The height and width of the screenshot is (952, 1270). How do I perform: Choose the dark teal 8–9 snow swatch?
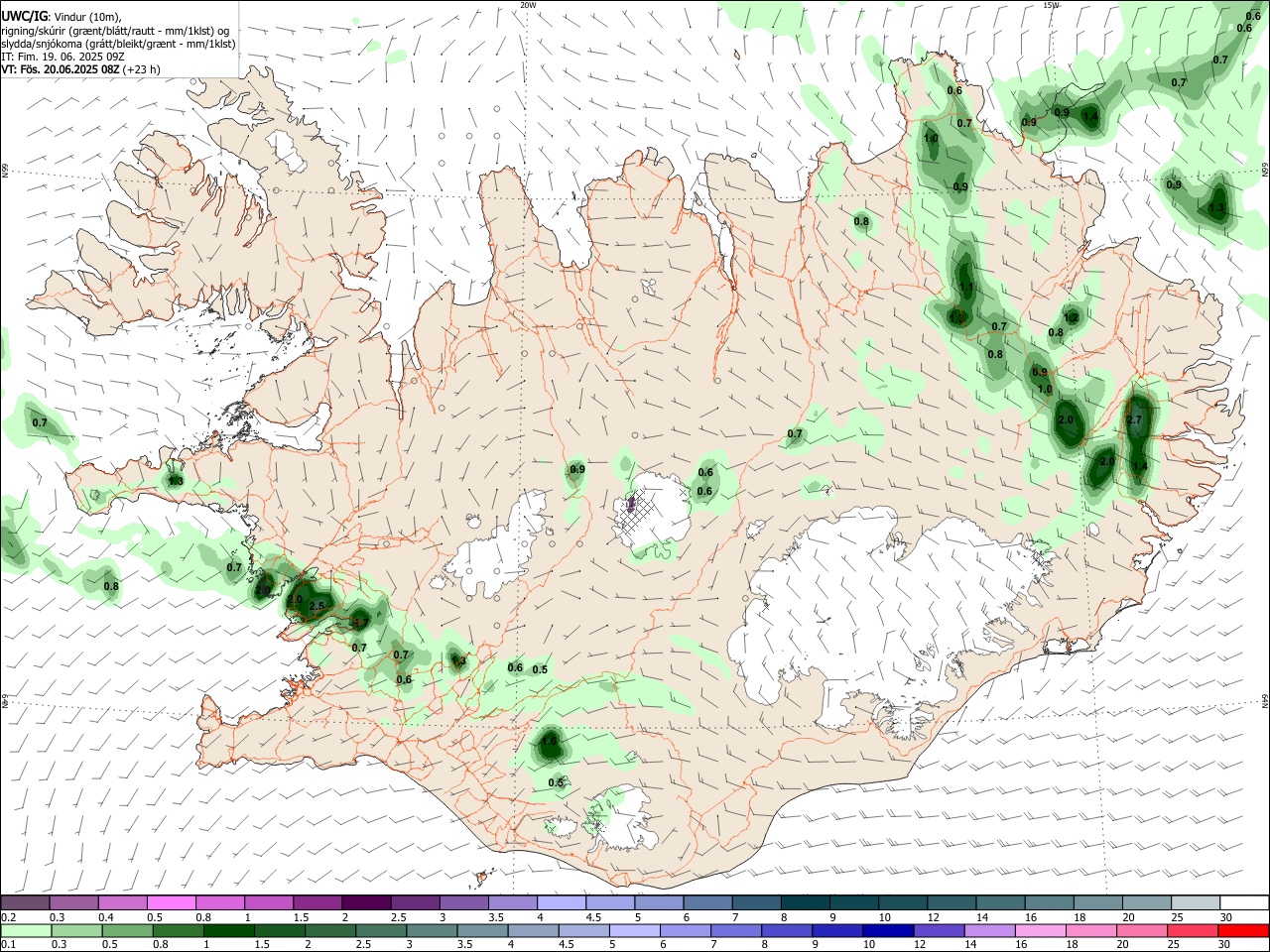(806, 903)
